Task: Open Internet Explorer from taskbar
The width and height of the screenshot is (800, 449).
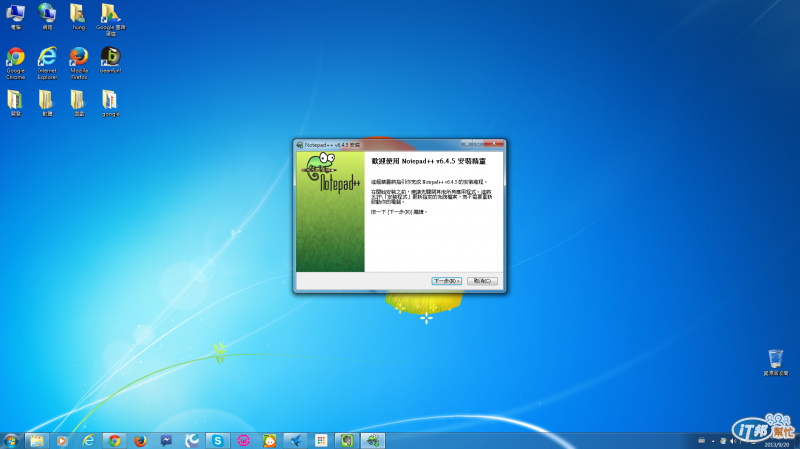Action: 88,441
